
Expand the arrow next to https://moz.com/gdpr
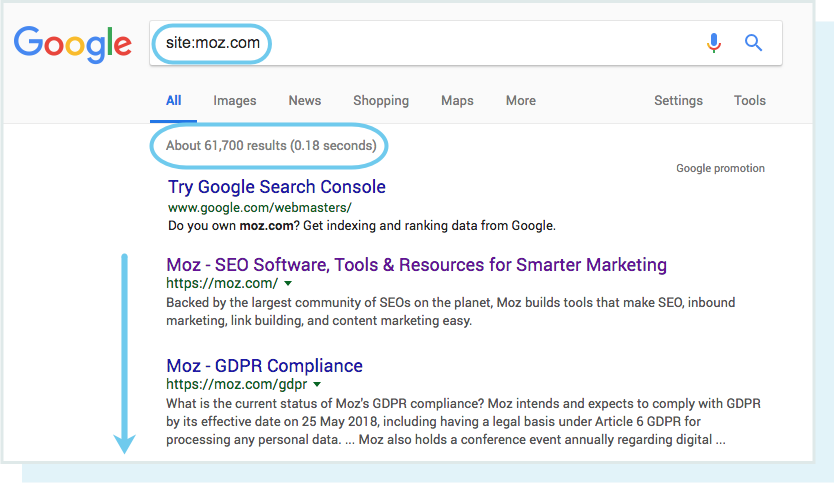[x=317, y=384]
